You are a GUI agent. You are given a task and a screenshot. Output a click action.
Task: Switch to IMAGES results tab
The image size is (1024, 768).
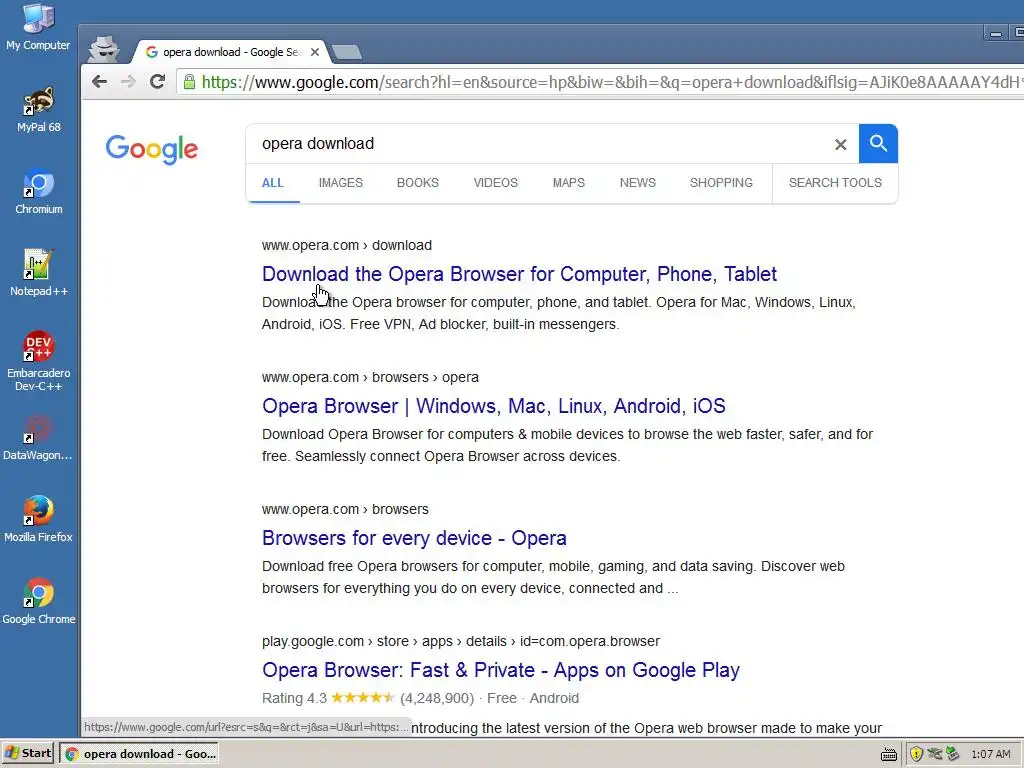click(x=341, y=183)
